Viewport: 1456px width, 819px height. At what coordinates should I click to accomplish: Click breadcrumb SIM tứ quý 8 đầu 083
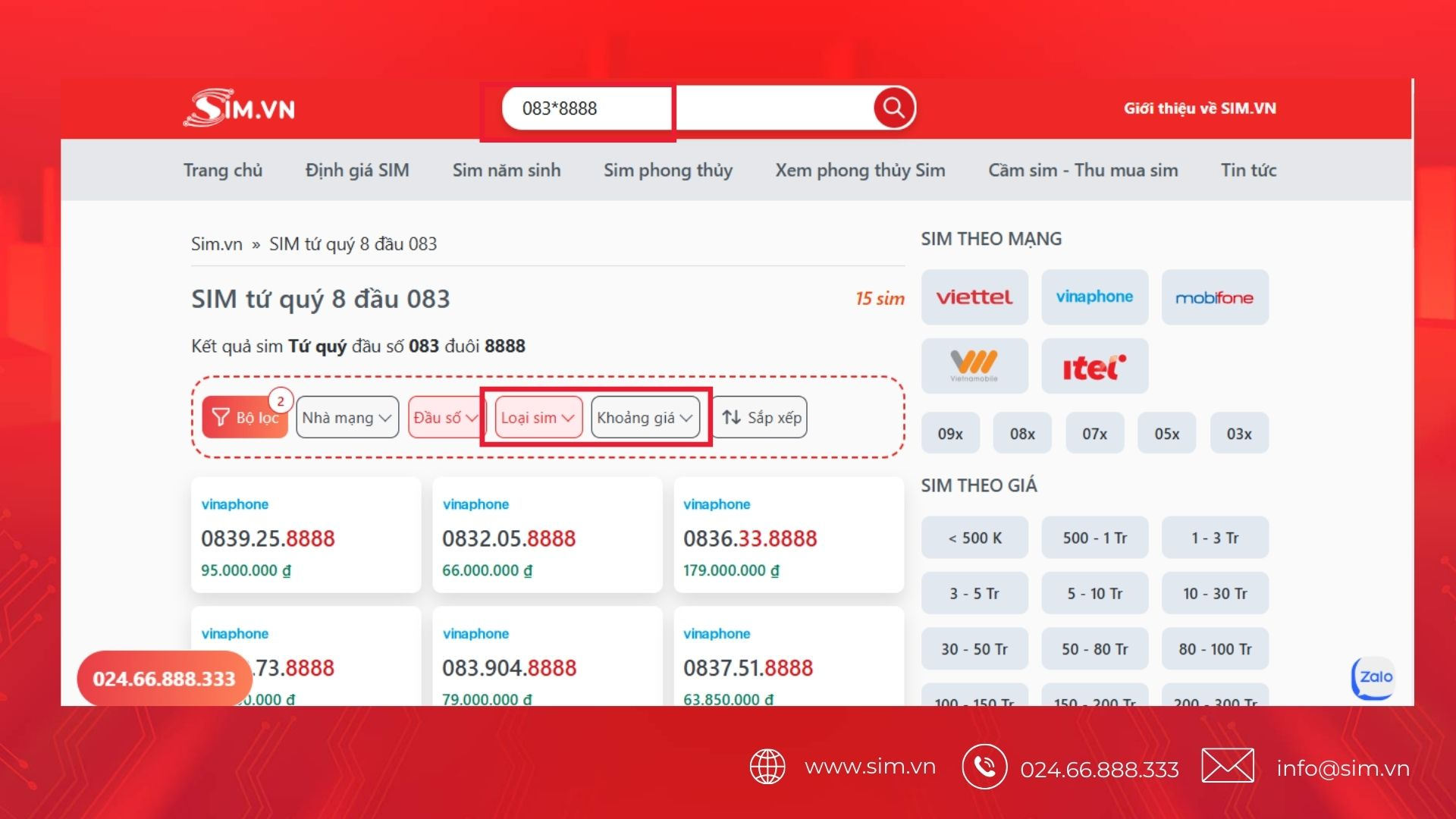click(x=353, y=244)
